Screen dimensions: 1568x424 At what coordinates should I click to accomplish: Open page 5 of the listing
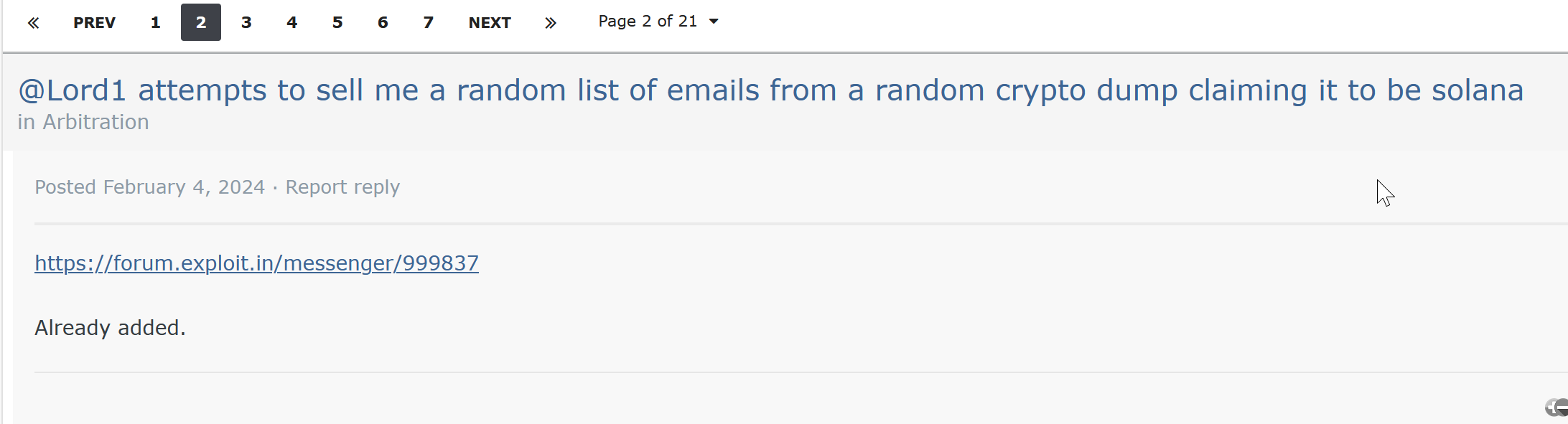[x=337, y=23]
